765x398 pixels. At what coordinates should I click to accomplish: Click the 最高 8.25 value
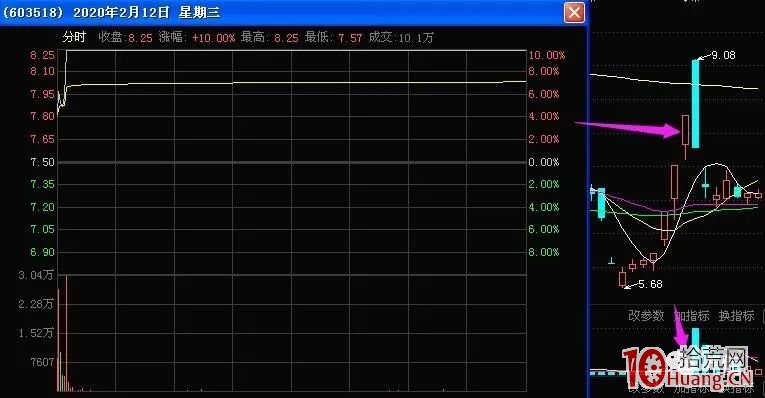point(286,38)
